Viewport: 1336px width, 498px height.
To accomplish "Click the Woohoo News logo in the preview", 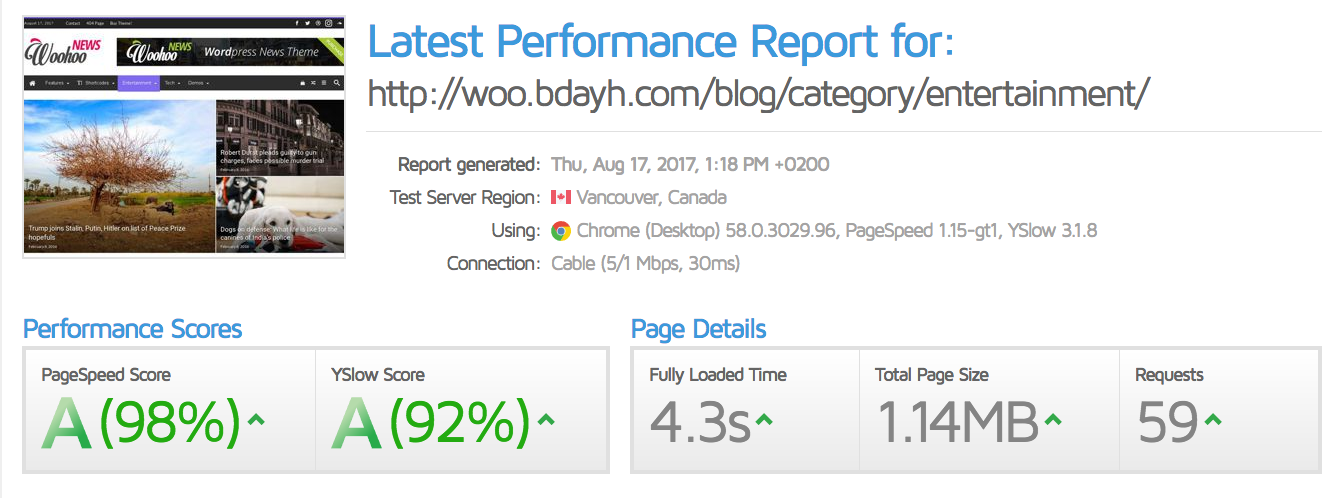I will (x=58, y=52).
